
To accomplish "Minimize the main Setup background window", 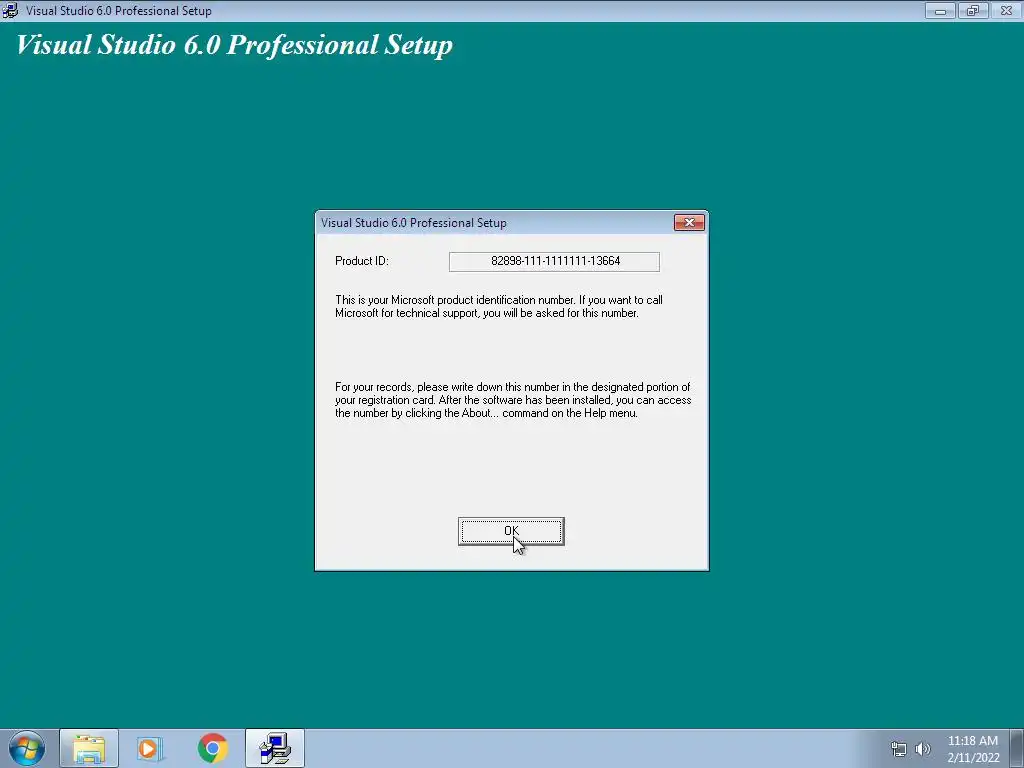I will (940, 10).
